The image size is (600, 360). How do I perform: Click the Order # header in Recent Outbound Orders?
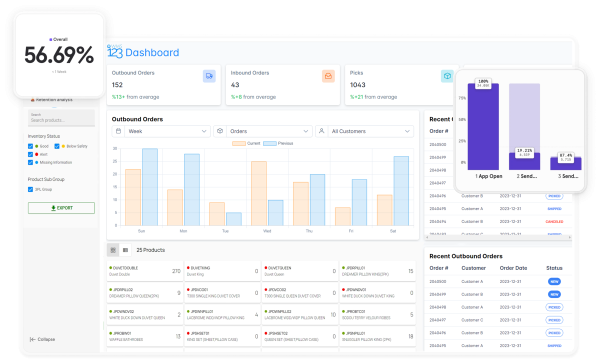pos(439,268)
